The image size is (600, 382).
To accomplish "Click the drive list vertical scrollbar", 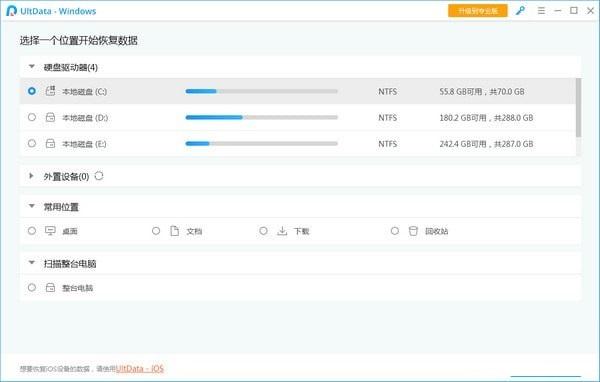I will point(578,108).
